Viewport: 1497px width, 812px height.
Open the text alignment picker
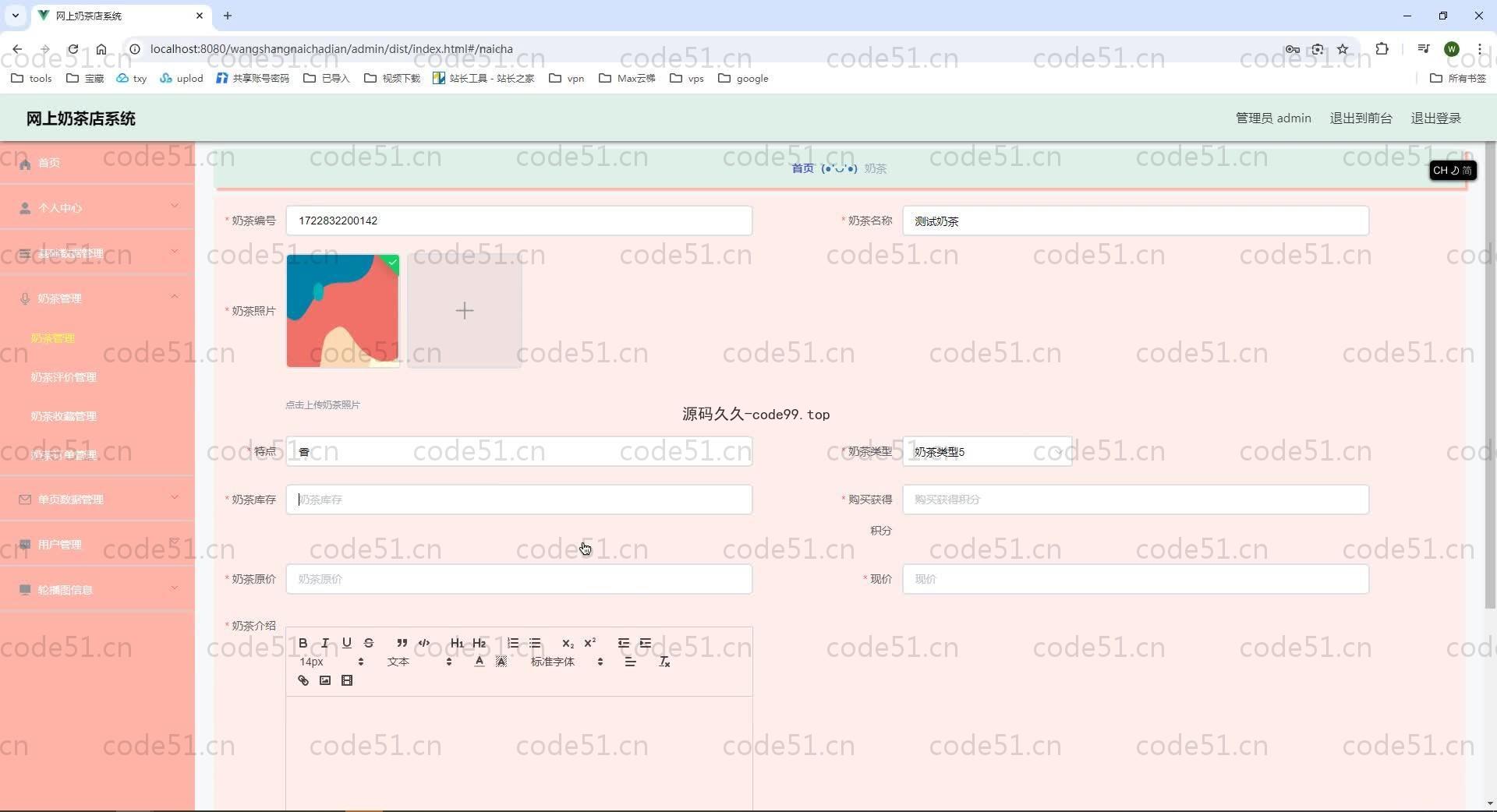tap(630, 662)
